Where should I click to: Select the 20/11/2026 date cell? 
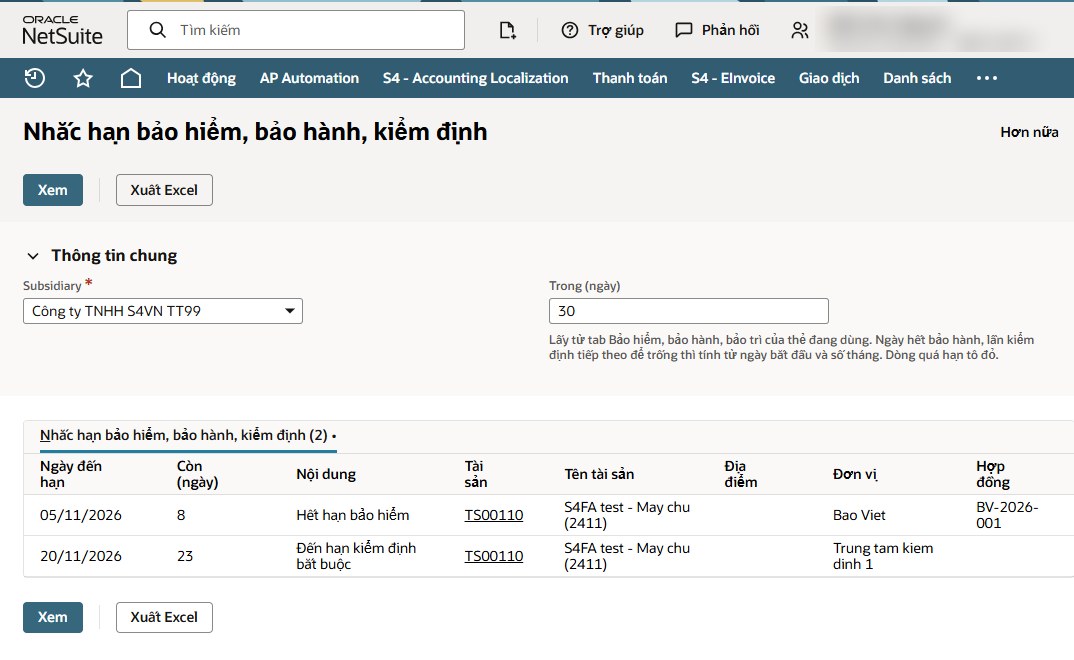click(x=81, y=556)
